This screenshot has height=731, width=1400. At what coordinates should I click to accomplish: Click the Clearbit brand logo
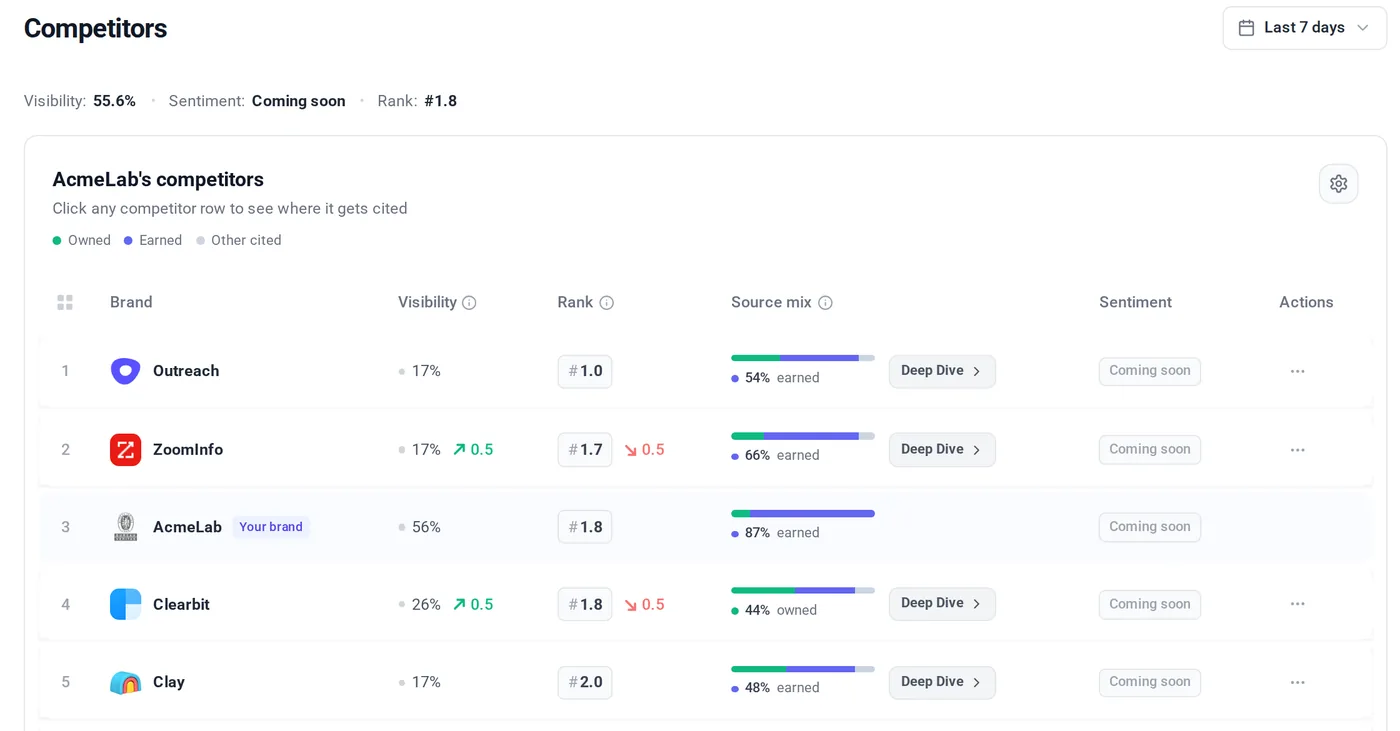[125, 604]
